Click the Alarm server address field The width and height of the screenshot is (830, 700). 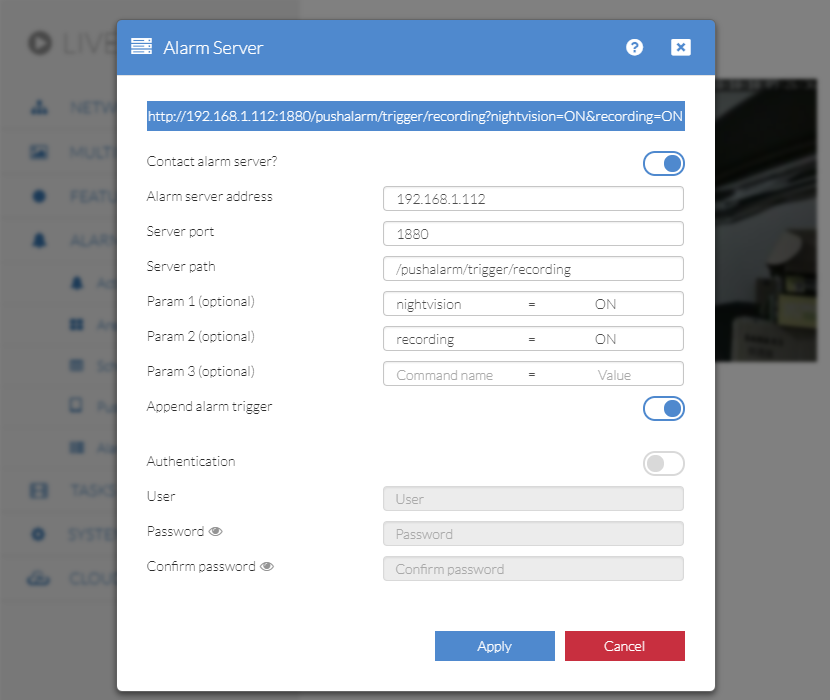533,199
